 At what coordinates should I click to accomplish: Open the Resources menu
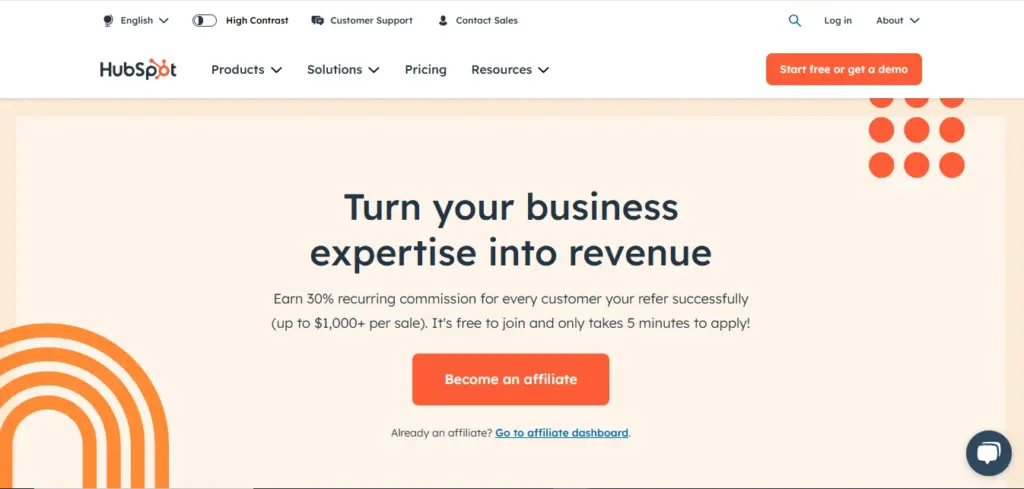pos(510,70)
